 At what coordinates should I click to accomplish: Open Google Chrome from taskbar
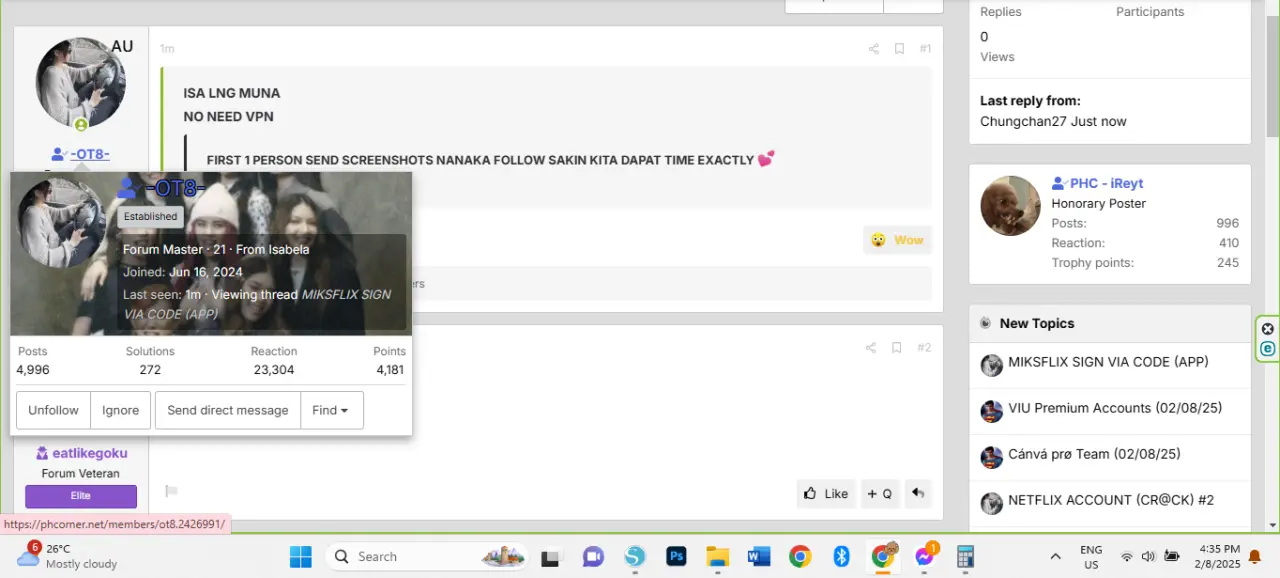click(800, 556)
